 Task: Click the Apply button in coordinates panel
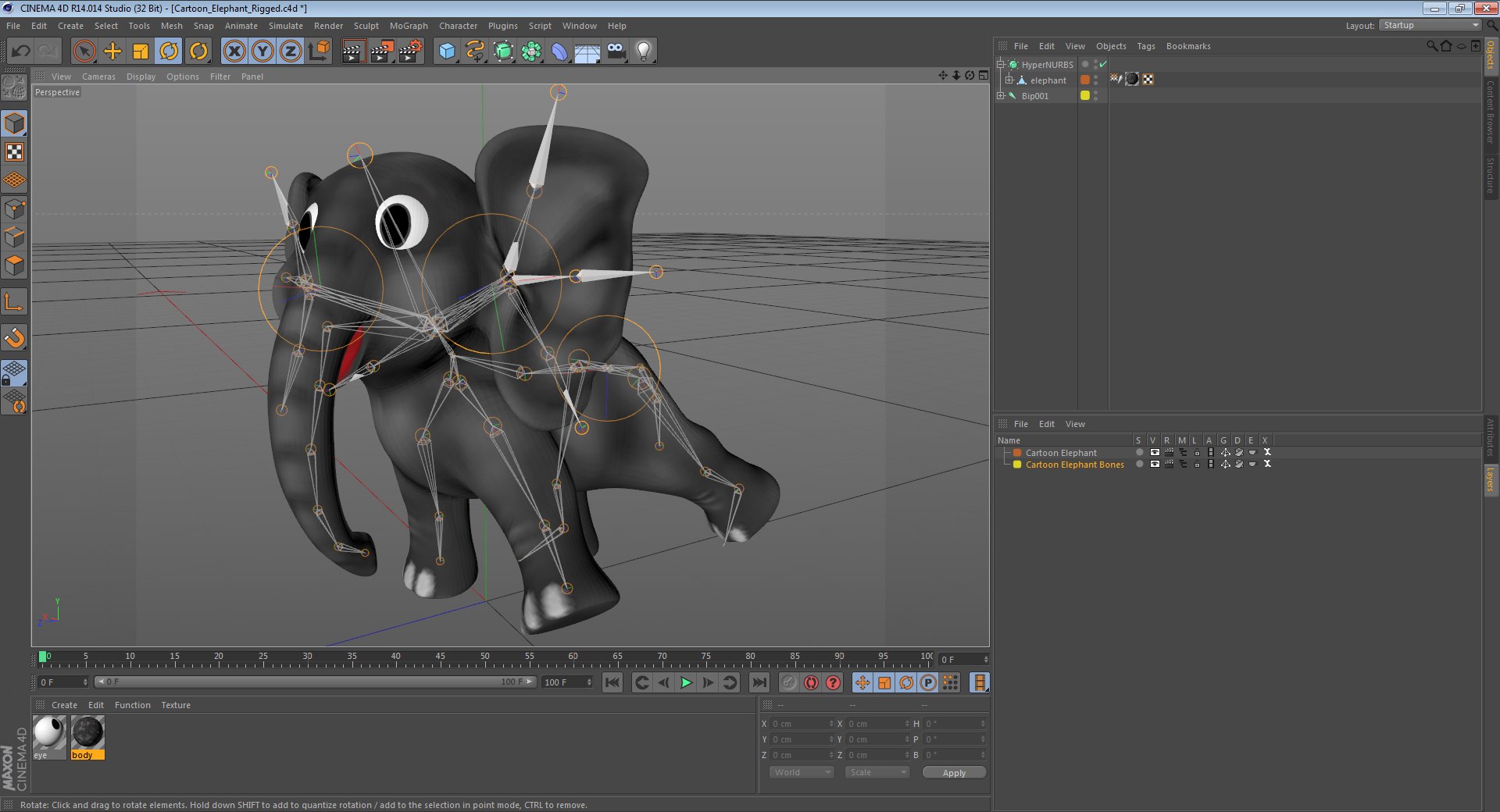pyautogui.click(x=954, y=773)
